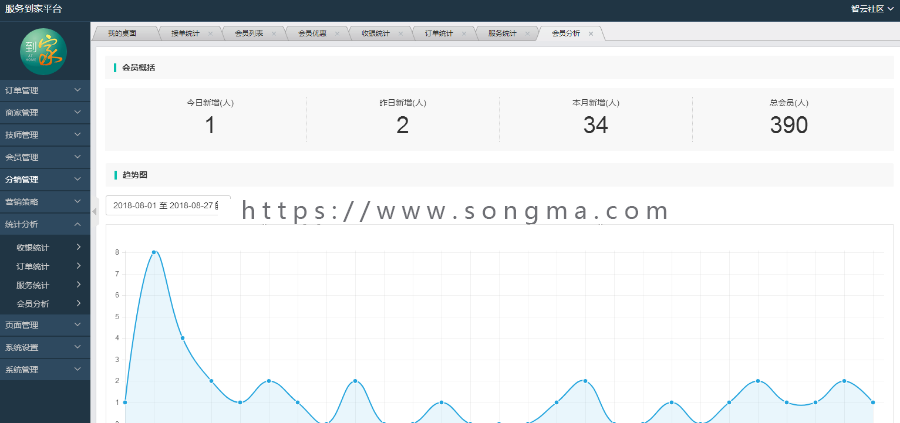The image size is (900, 423).
Task: Close the 服务统计 tab
Action: [527, 34]
